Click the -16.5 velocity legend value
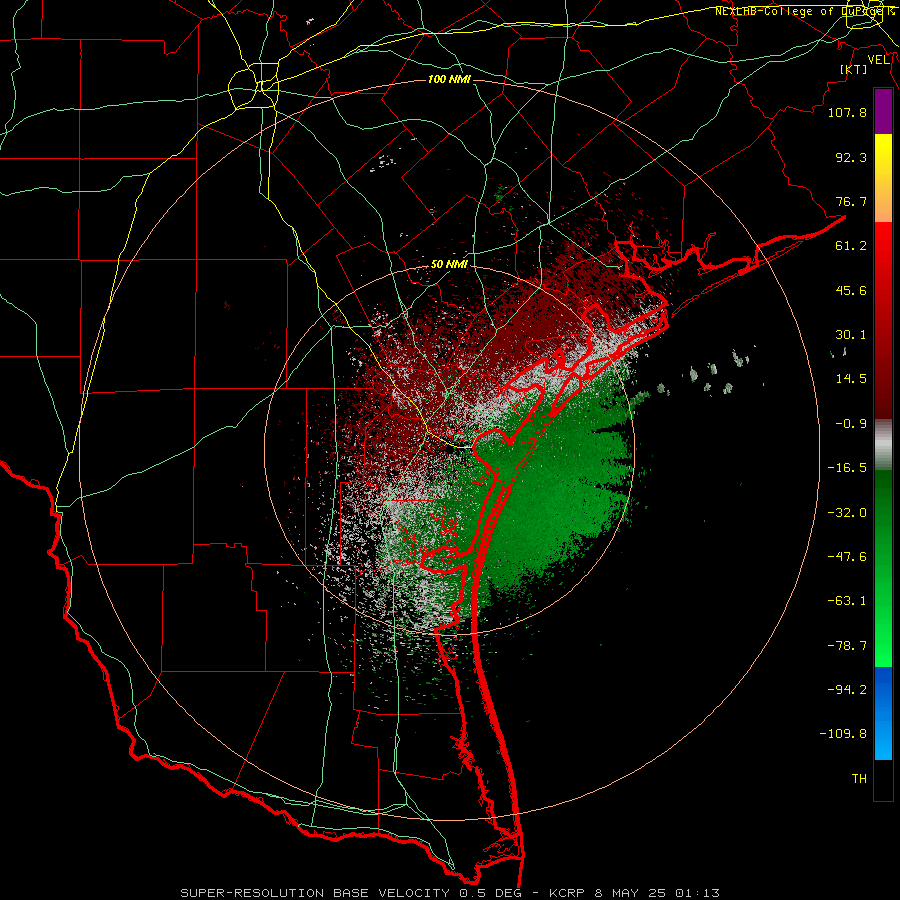This screenshot has width=900, height=900. pos(847,468)
